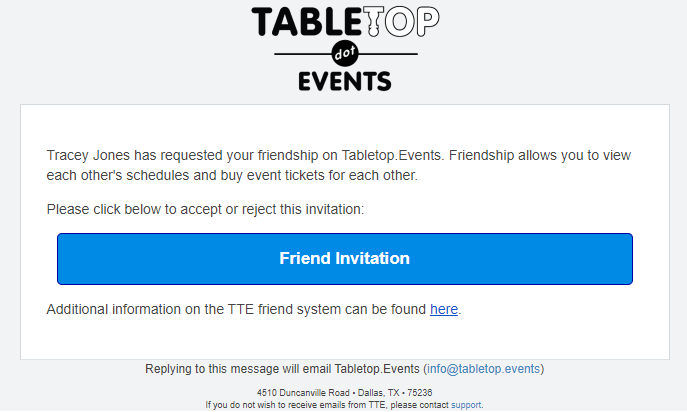The height and width of the screenshot is (412, 687).
Task: Click the black "dot" circle in logo
Action: tap(345, 54)
